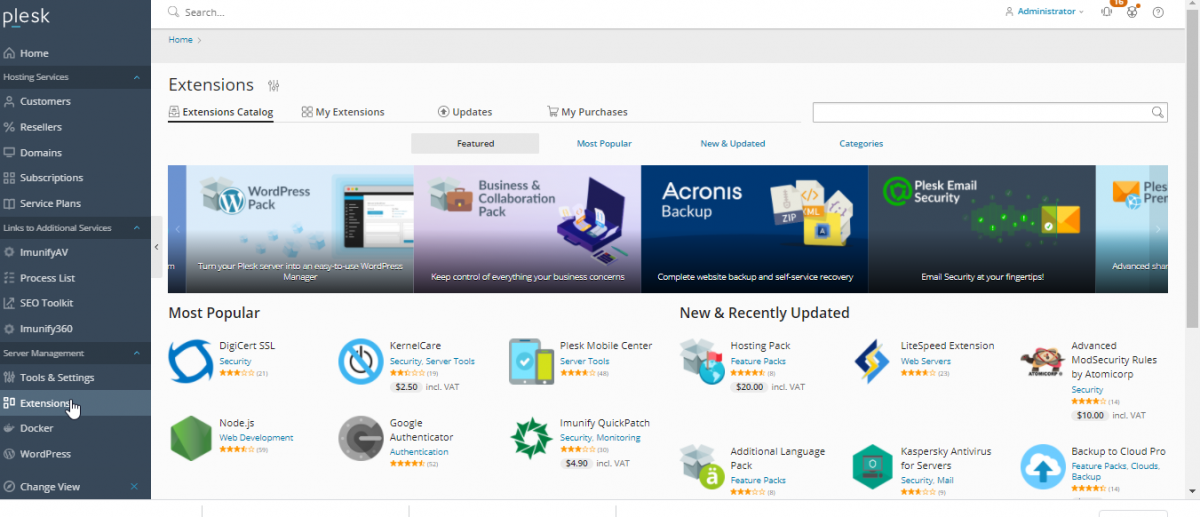The image size is (1200, 517).
Task: Open Tools & Settings in the sidebar
Action: coord(75,378)
